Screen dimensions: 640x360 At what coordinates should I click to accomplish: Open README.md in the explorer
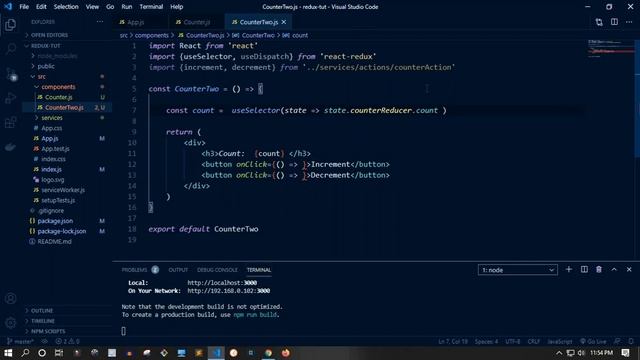54,241
